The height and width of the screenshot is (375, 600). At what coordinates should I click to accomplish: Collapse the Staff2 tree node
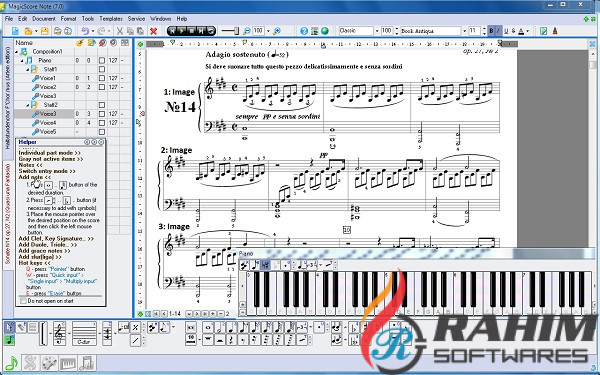pyautogui.click(x=28, y=105)
